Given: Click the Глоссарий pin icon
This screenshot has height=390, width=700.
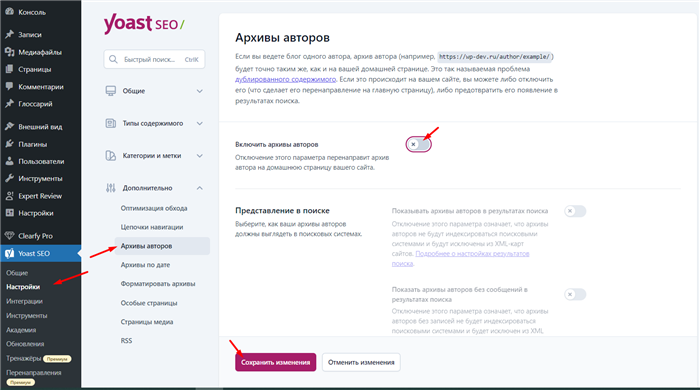Looking at the screenshot, I should 9,104.
